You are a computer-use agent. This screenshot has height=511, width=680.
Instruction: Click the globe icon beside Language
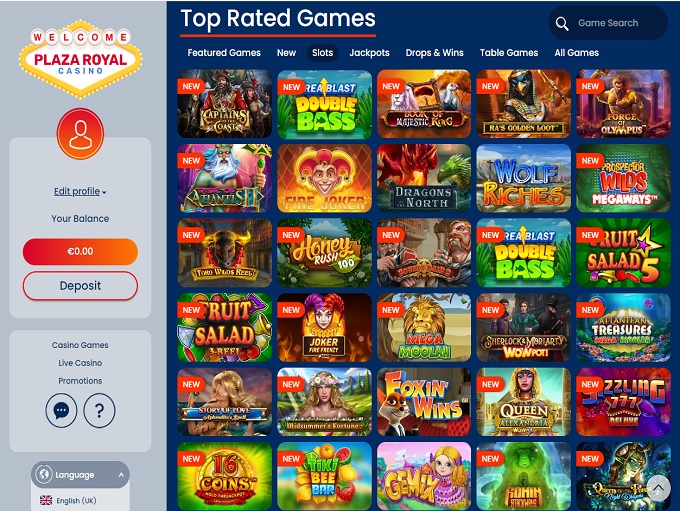coord(44,474)
